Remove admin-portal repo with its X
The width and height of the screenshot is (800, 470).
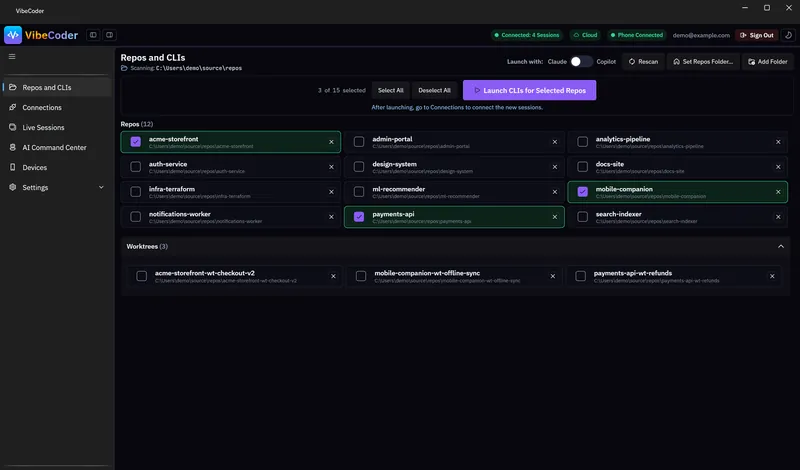pos(555,142)
